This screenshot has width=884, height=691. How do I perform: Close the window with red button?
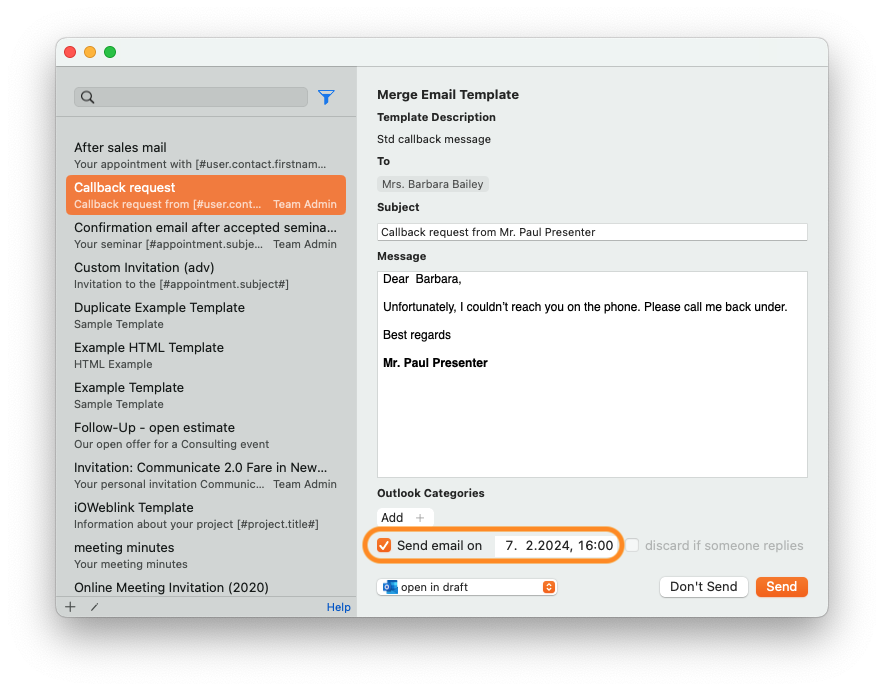[x=70, y=52]
